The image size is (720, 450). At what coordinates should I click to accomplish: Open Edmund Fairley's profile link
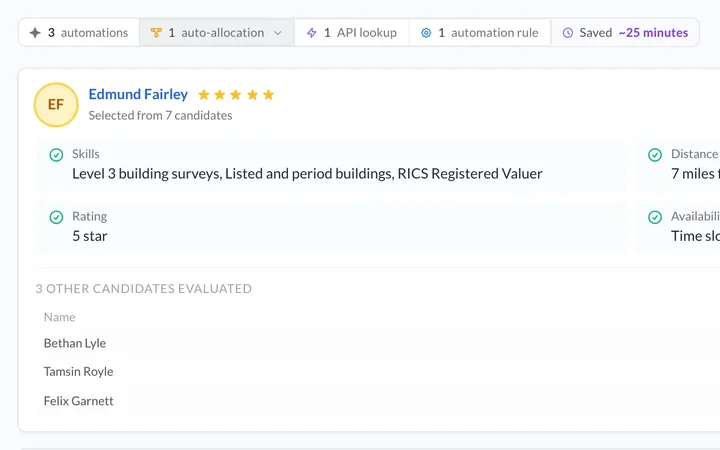tap(138, 94)
